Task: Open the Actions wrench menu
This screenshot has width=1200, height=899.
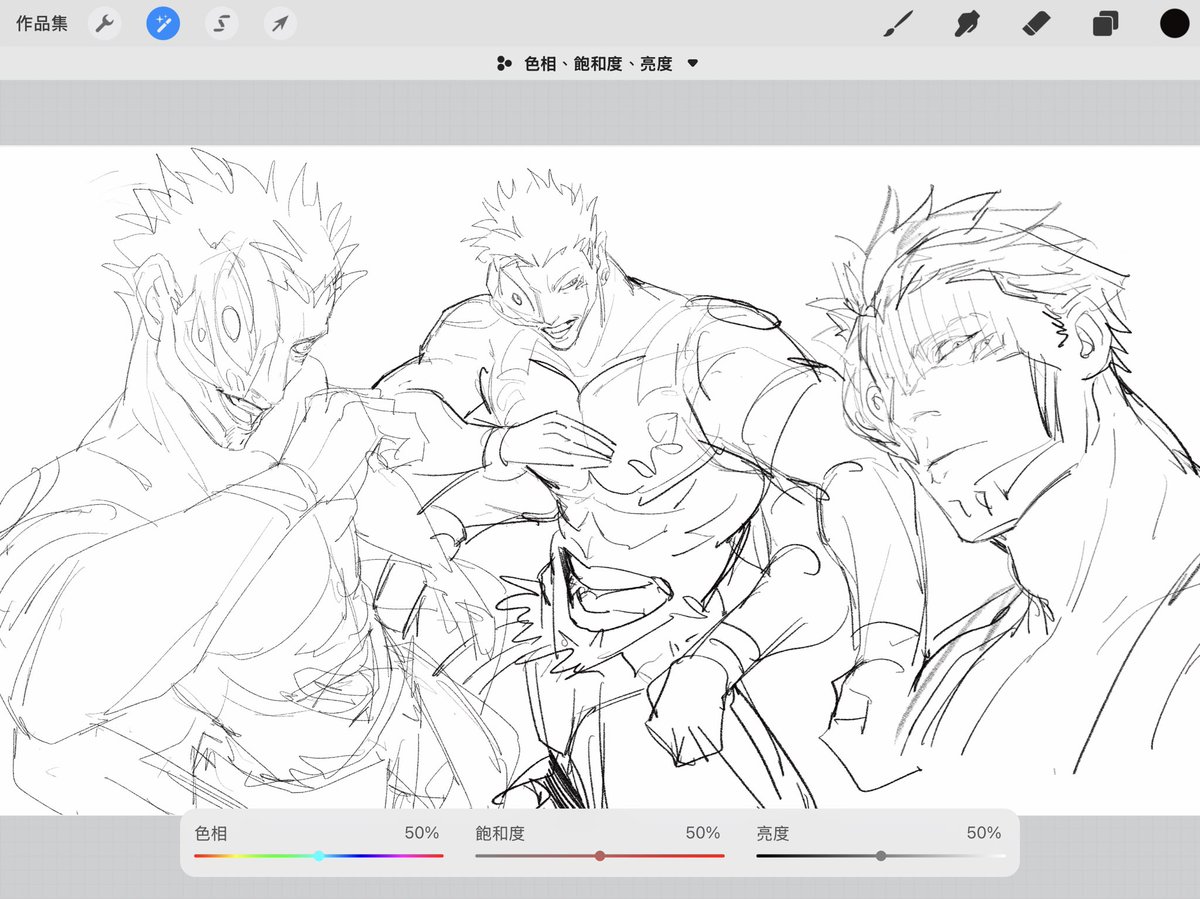Action: [105, 24]
